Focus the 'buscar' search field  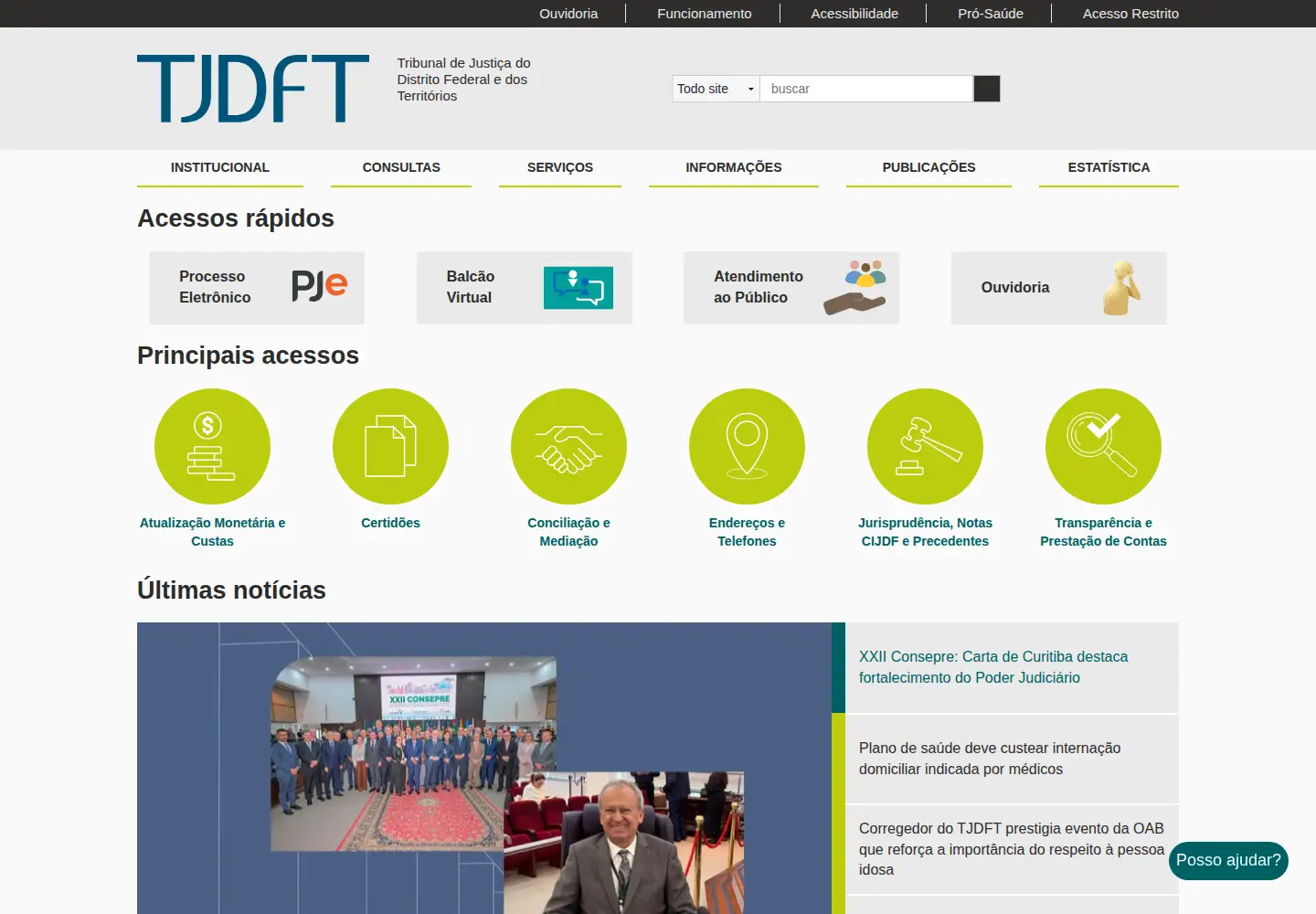[866, 89]
